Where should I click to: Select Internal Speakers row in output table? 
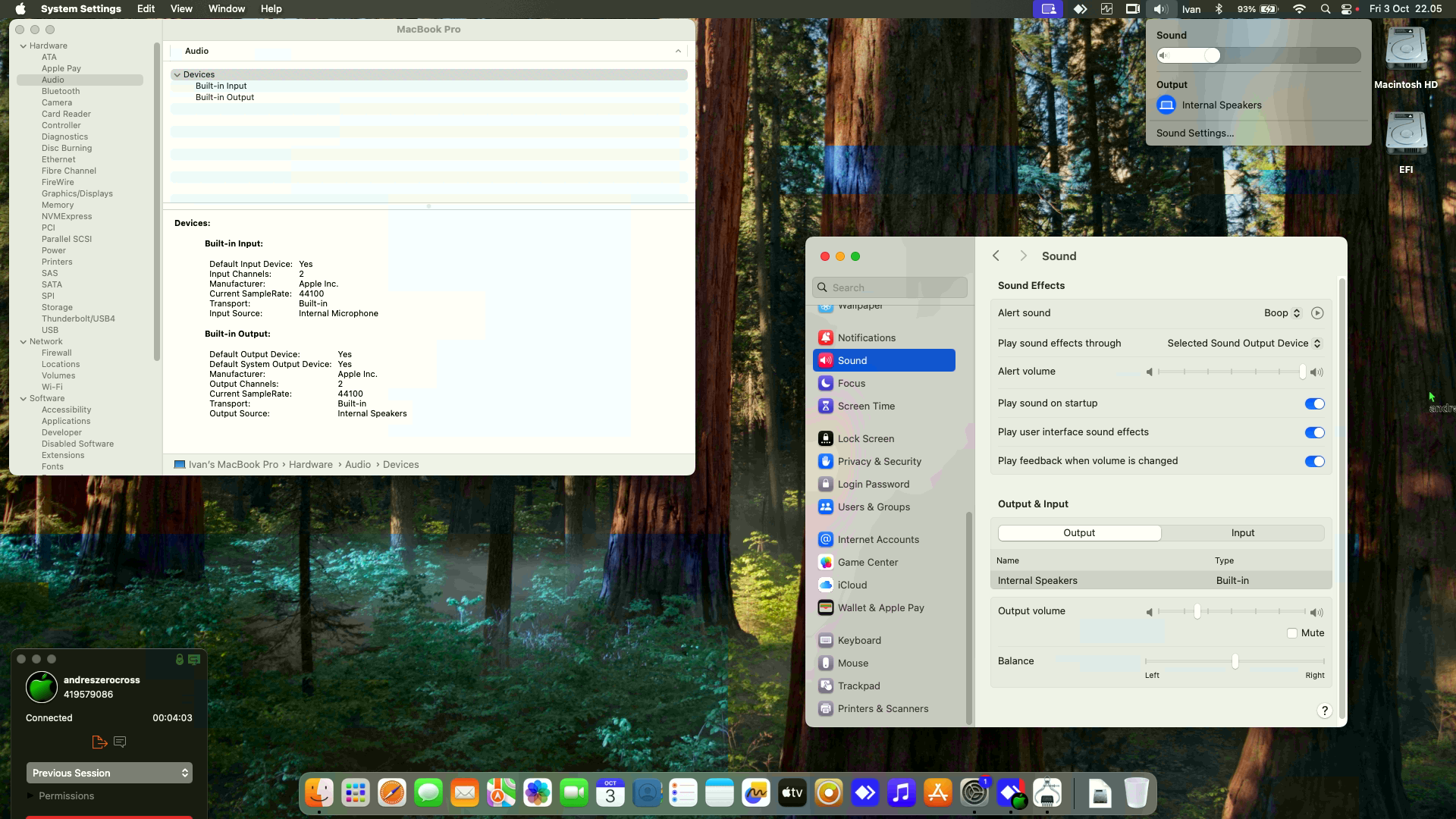coord(1161,580)
